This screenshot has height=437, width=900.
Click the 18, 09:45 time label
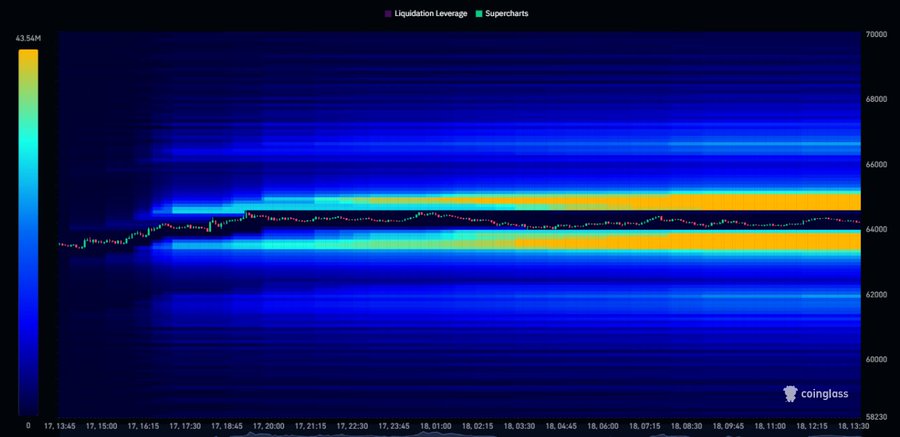point(728,426)
